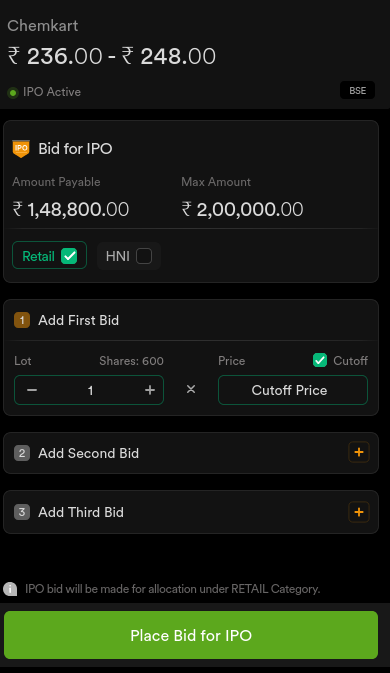Click the multiply symbol between lot and price

point(191,389)
